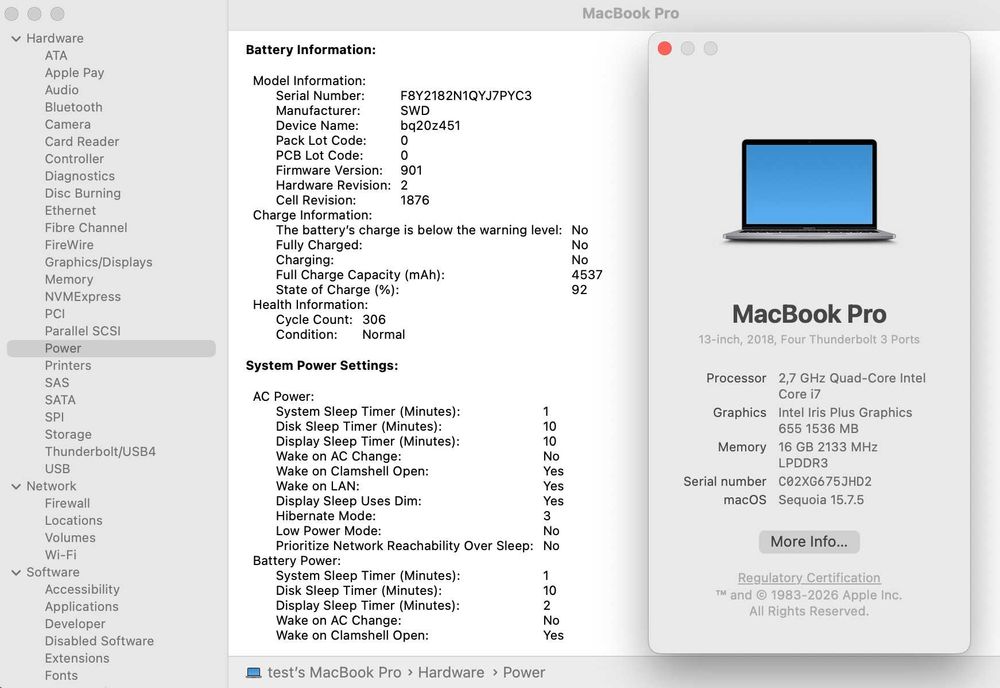Select PCI in the sidebar
The height and width of the screenshot is (688, 1000).
coord(55,314)
